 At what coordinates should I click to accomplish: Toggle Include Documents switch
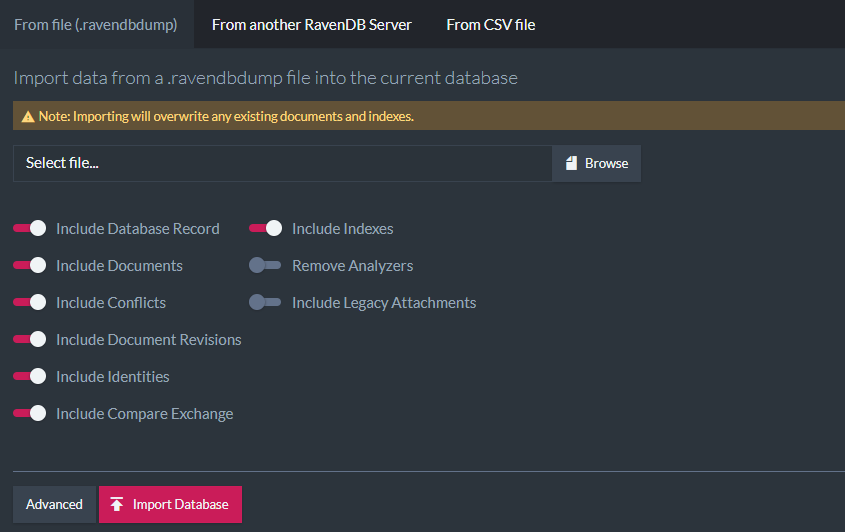pyautogui.click(x=30, y=265)
